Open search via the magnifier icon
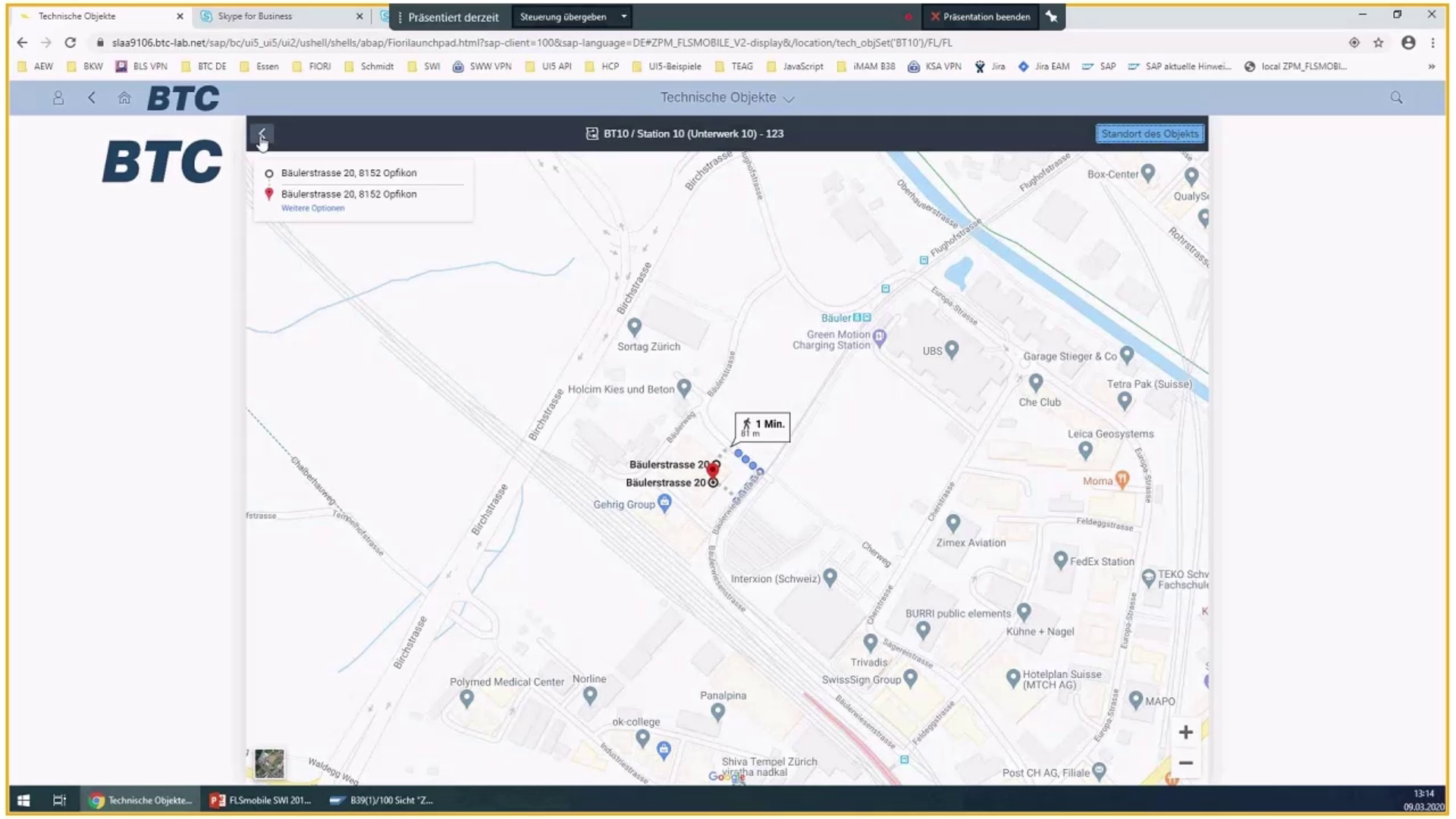1456x819 pixels. (x=1395, y=97)
